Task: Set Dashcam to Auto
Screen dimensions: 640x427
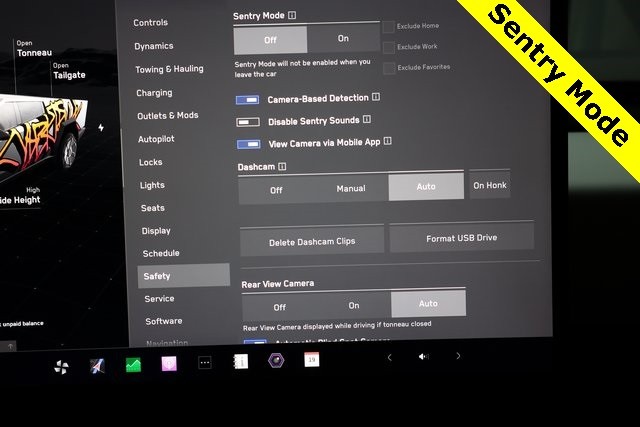Action: pos(426,187)
